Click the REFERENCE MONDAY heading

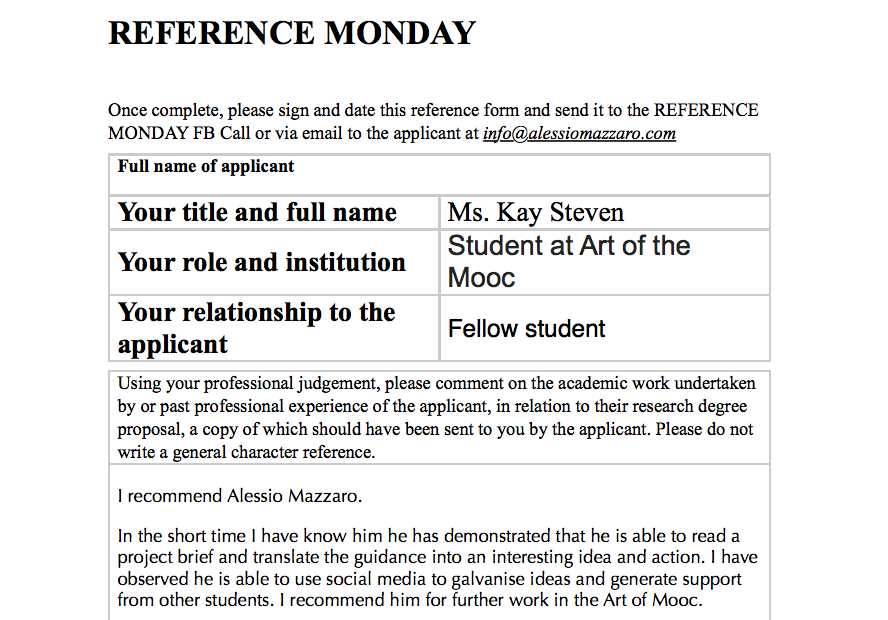[x=291, y=34]
